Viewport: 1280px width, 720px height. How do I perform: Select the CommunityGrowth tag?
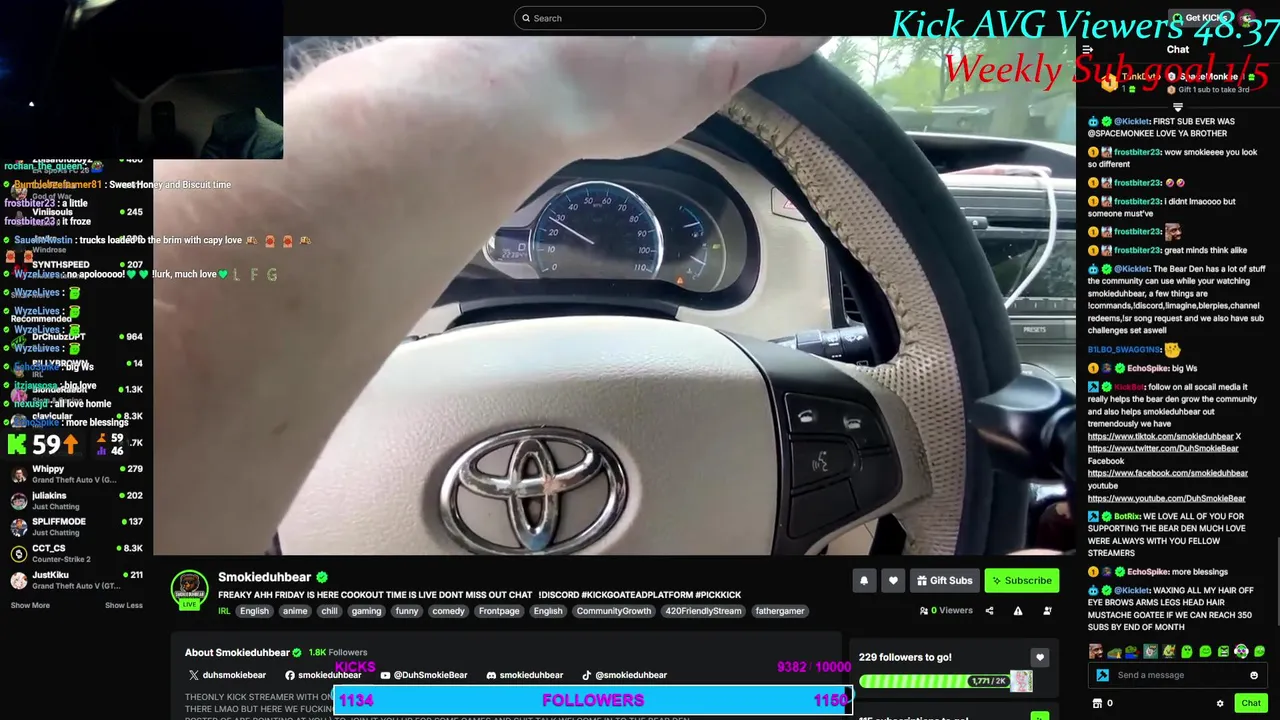[614, 611]
